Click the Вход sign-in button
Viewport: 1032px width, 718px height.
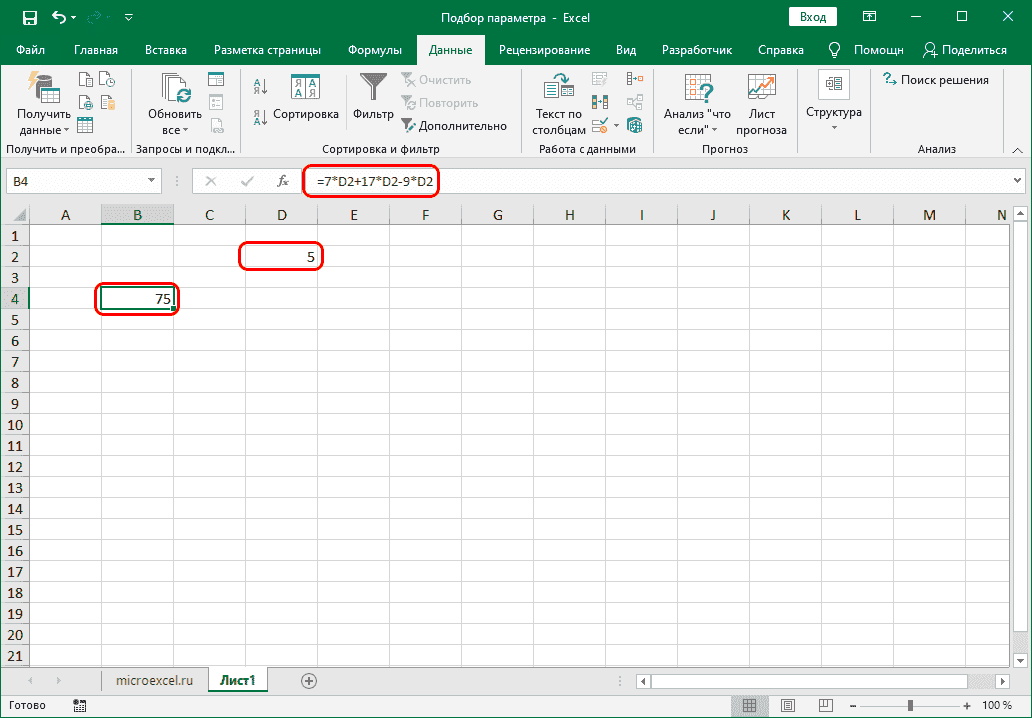point(812,16)
